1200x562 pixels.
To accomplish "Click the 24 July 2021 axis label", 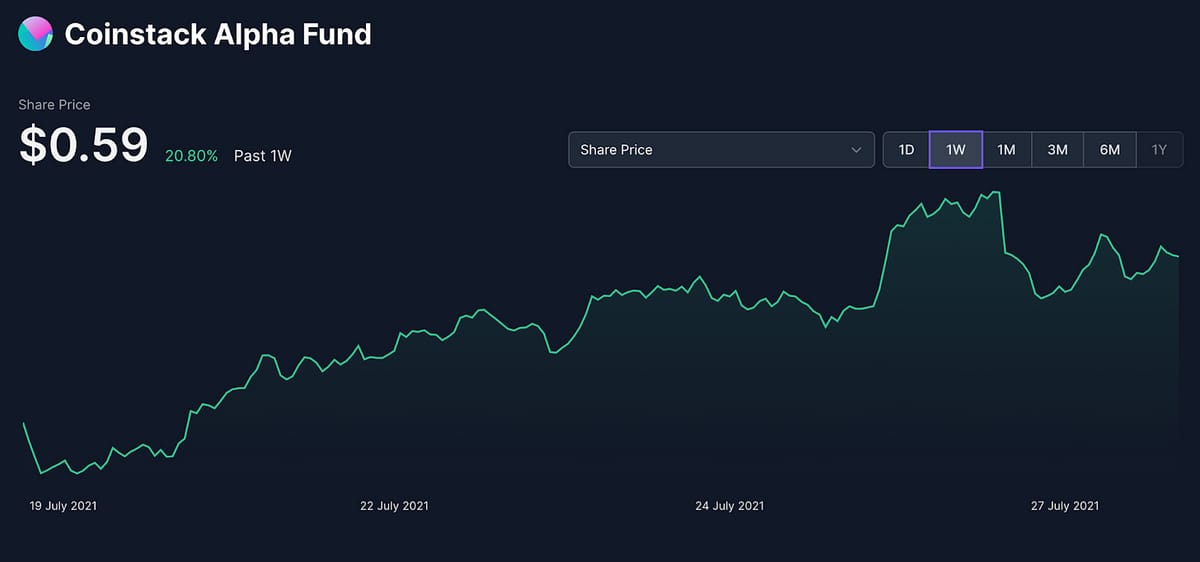I will coord(729,506).
